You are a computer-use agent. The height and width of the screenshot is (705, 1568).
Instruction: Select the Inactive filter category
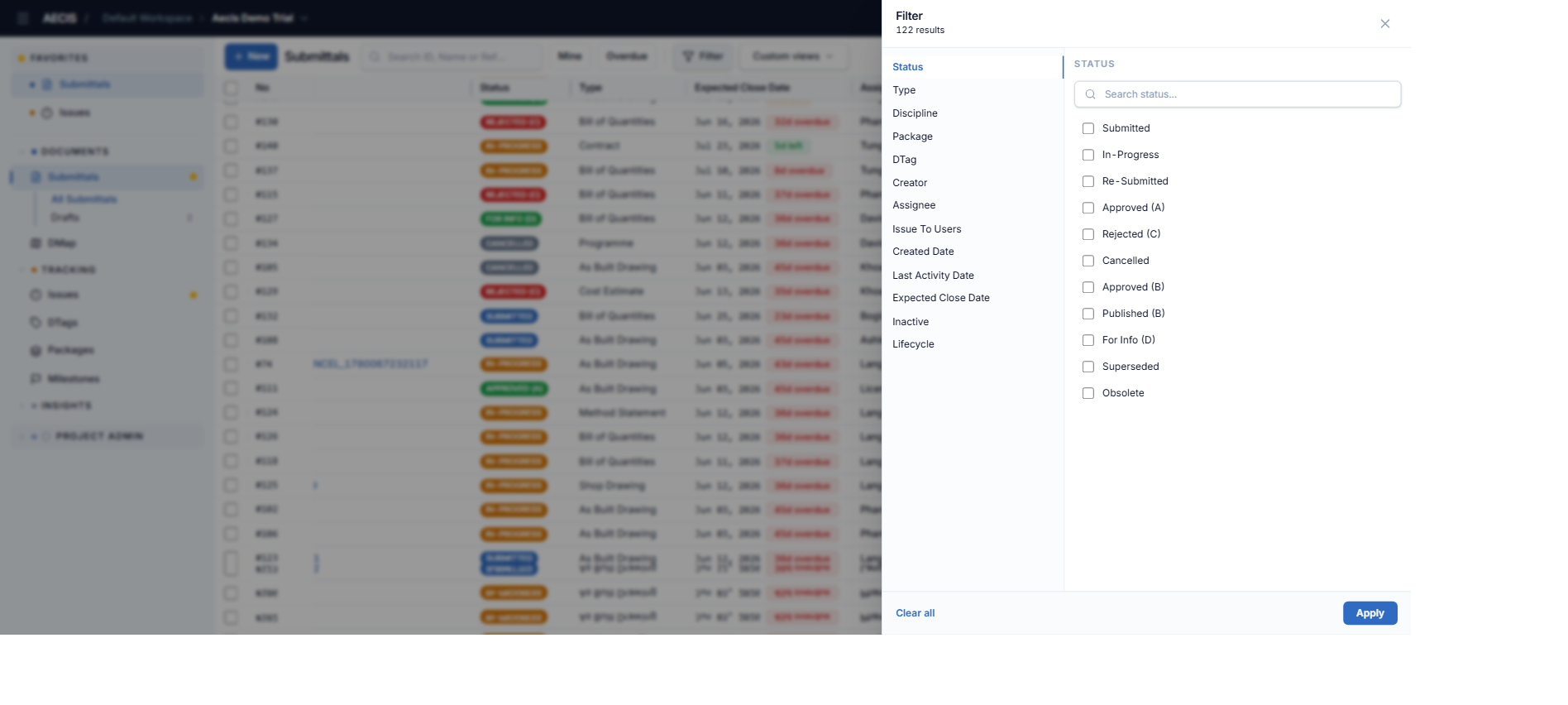click(x=973, y=322)
